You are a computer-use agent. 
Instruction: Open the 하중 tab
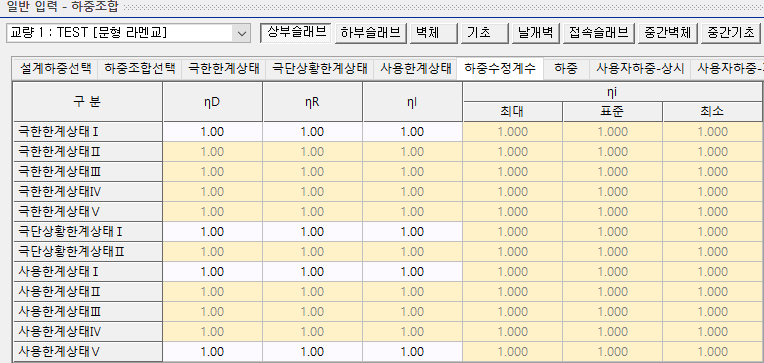tap(566, 69)
